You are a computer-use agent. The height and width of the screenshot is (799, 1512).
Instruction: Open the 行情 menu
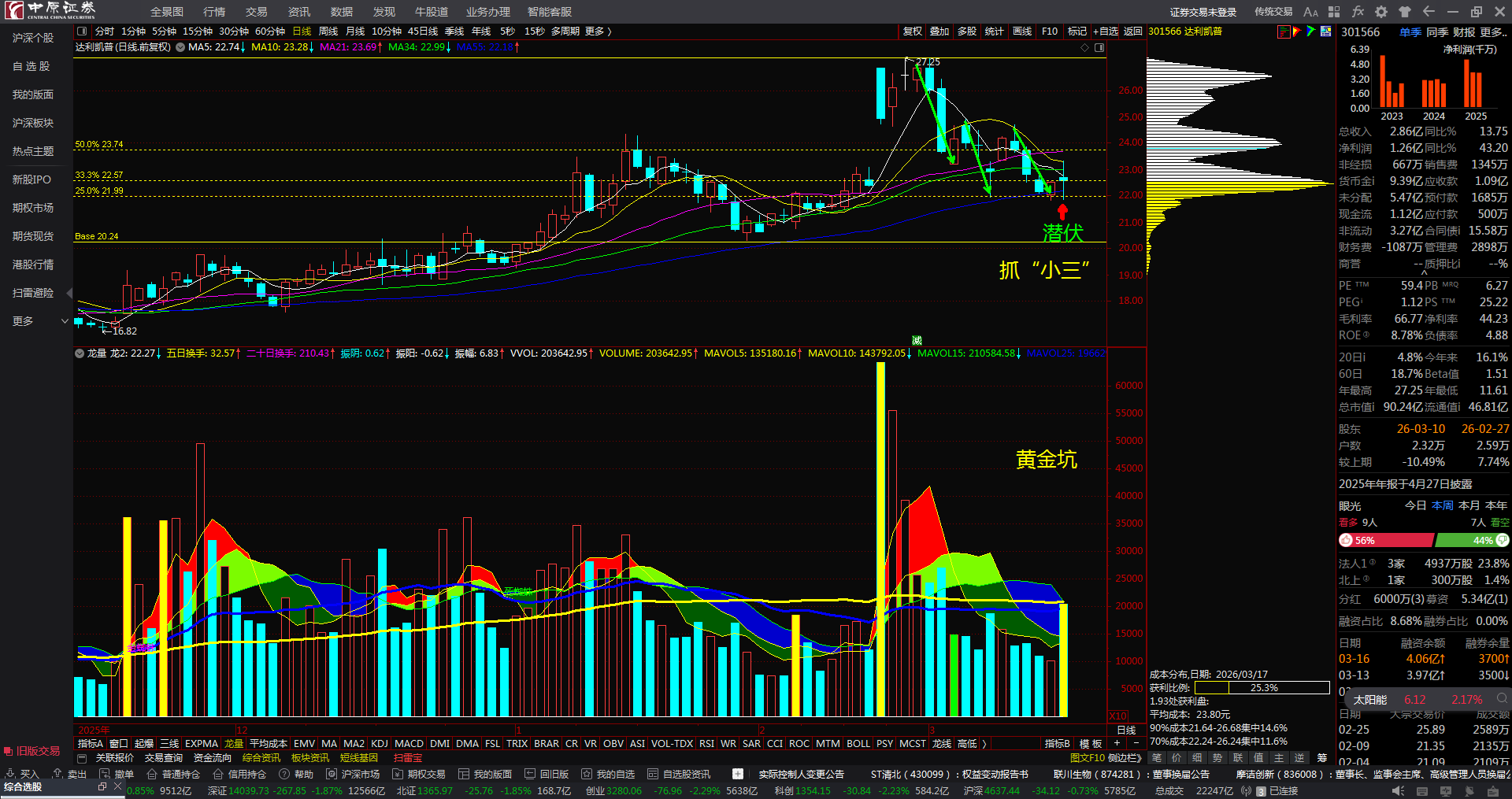(x=214, y=12)
